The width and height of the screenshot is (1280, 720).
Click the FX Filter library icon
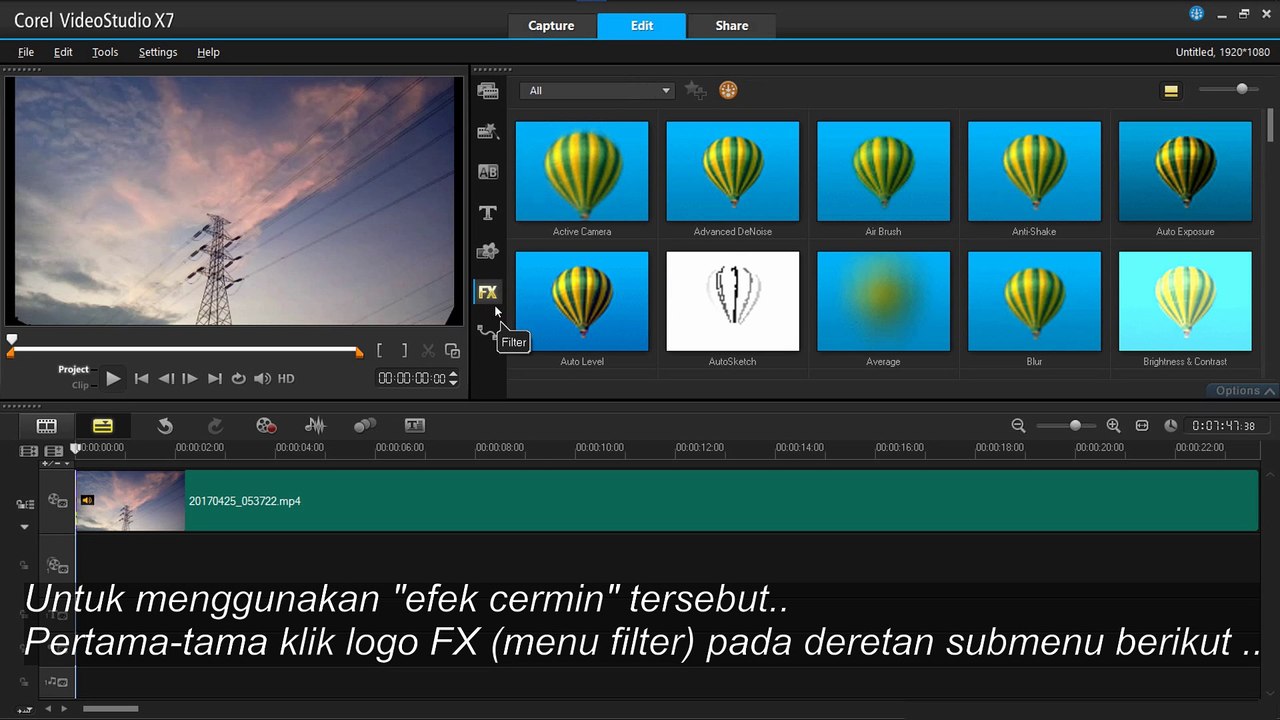pos(488,292)
